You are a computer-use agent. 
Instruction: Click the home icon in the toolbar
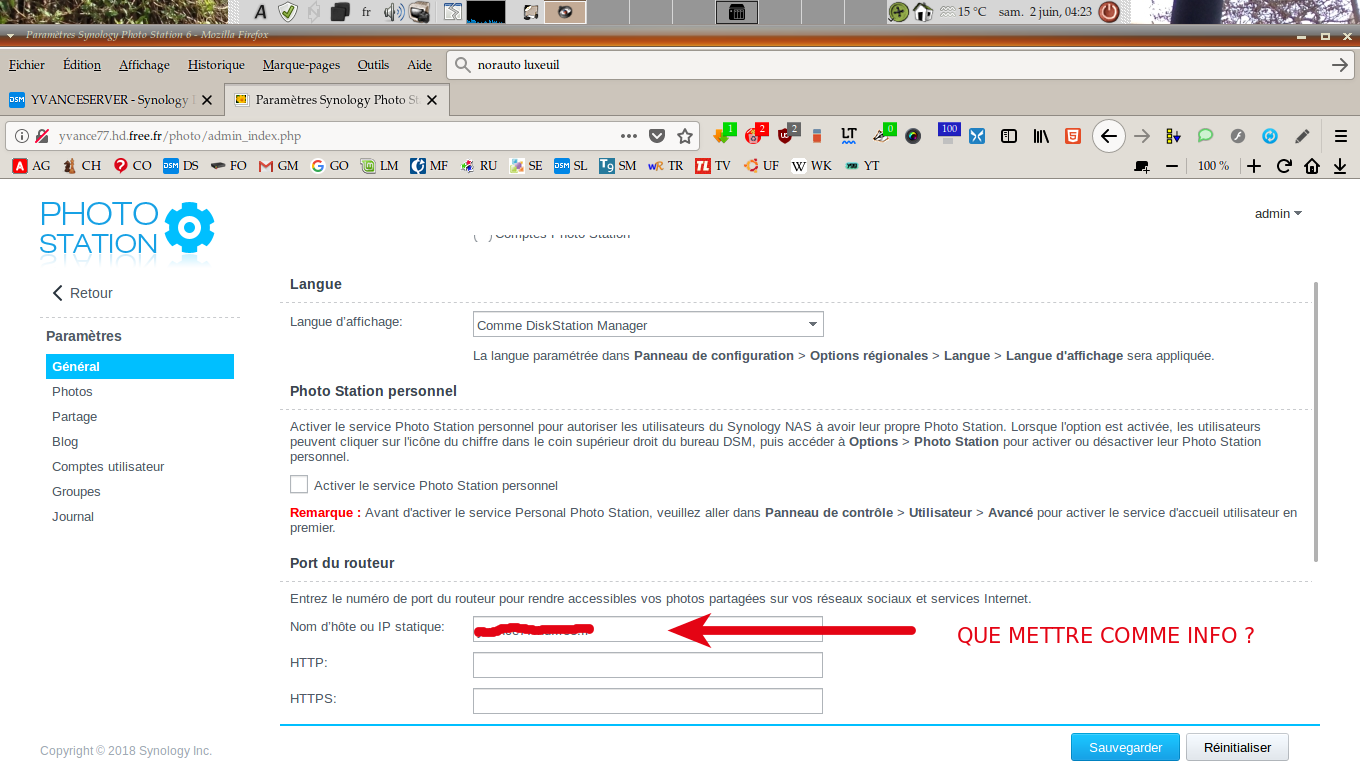[1312, 166]
